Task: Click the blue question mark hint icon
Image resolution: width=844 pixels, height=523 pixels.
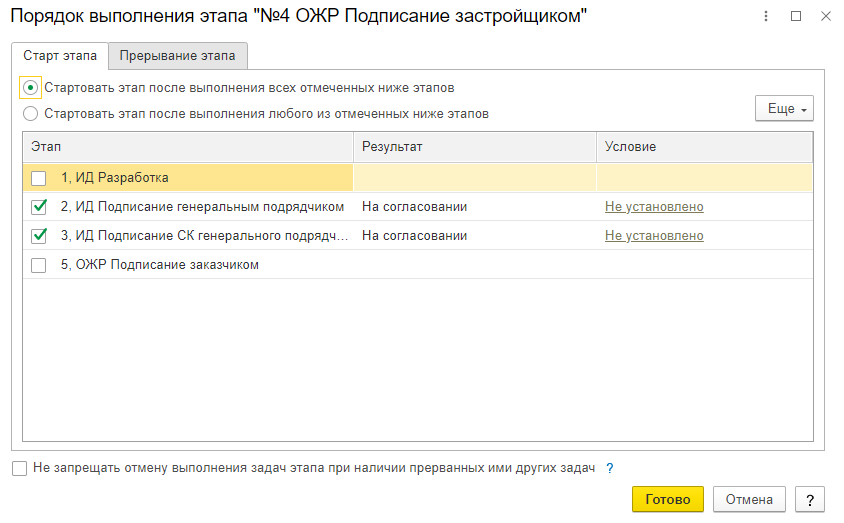Action: (x=609, y=468)
